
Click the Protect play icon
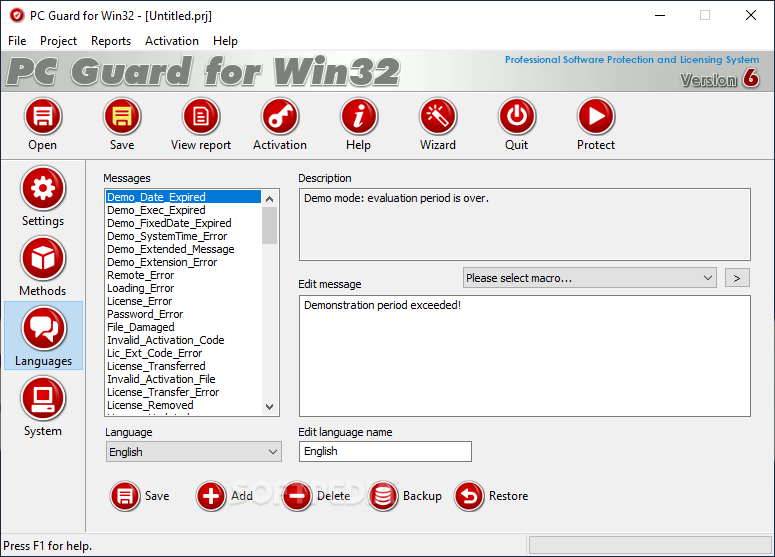tap(596, 117)
